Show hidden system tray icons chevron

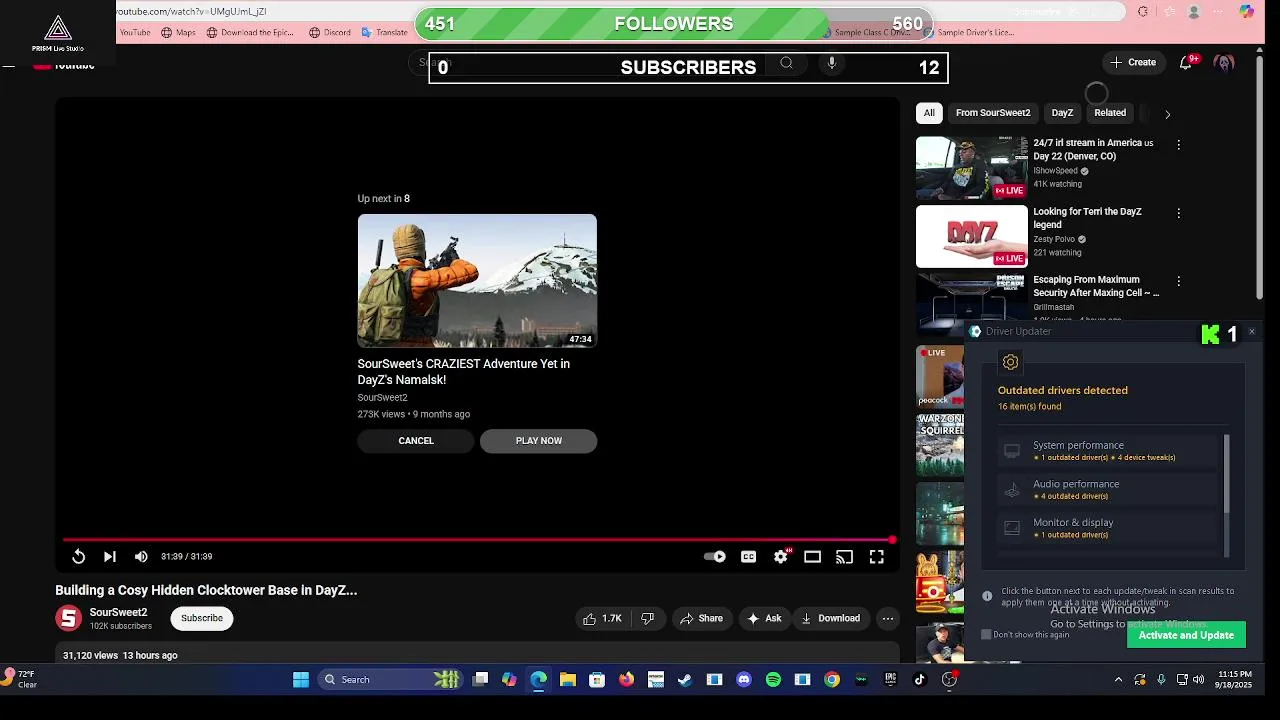click(x=1118, y=680)
